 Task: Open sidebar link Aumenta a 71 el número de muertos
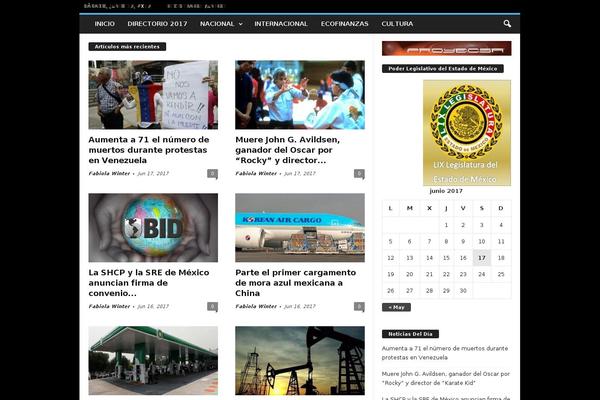[445, 353]
